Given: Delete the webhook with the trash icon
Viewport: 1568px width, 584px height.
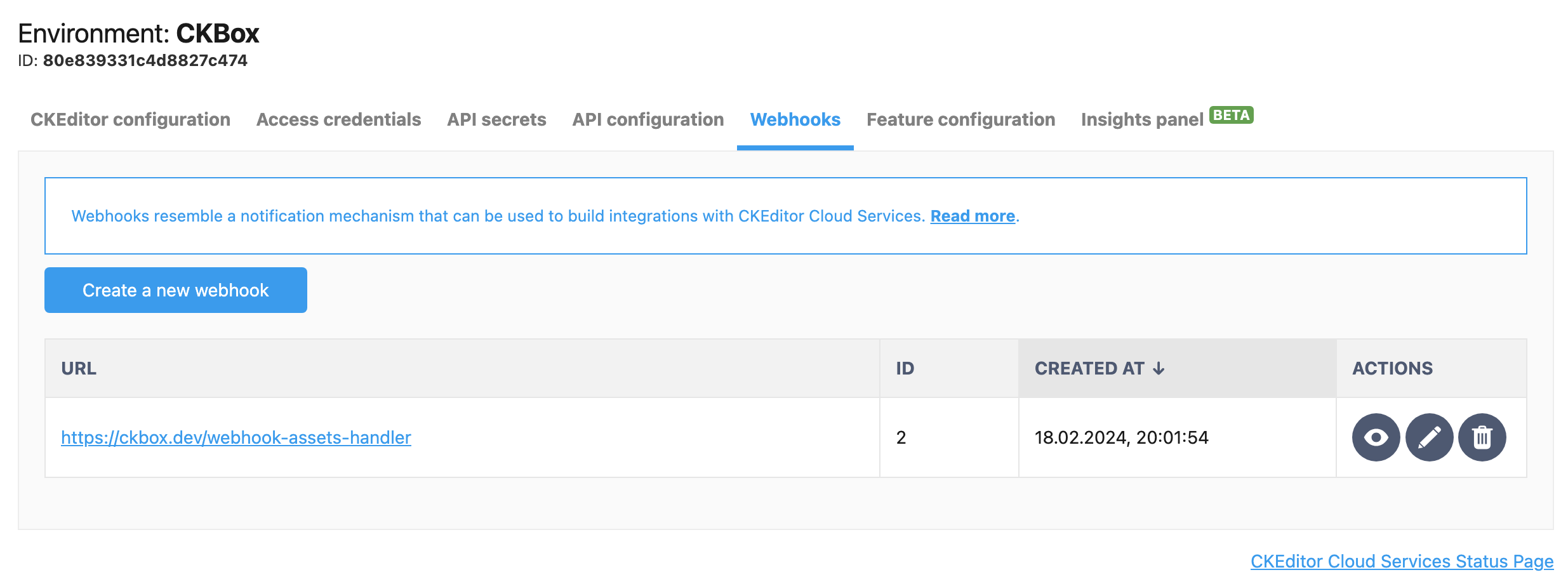Looking at the screenshot, I should tap(1482, 437).
